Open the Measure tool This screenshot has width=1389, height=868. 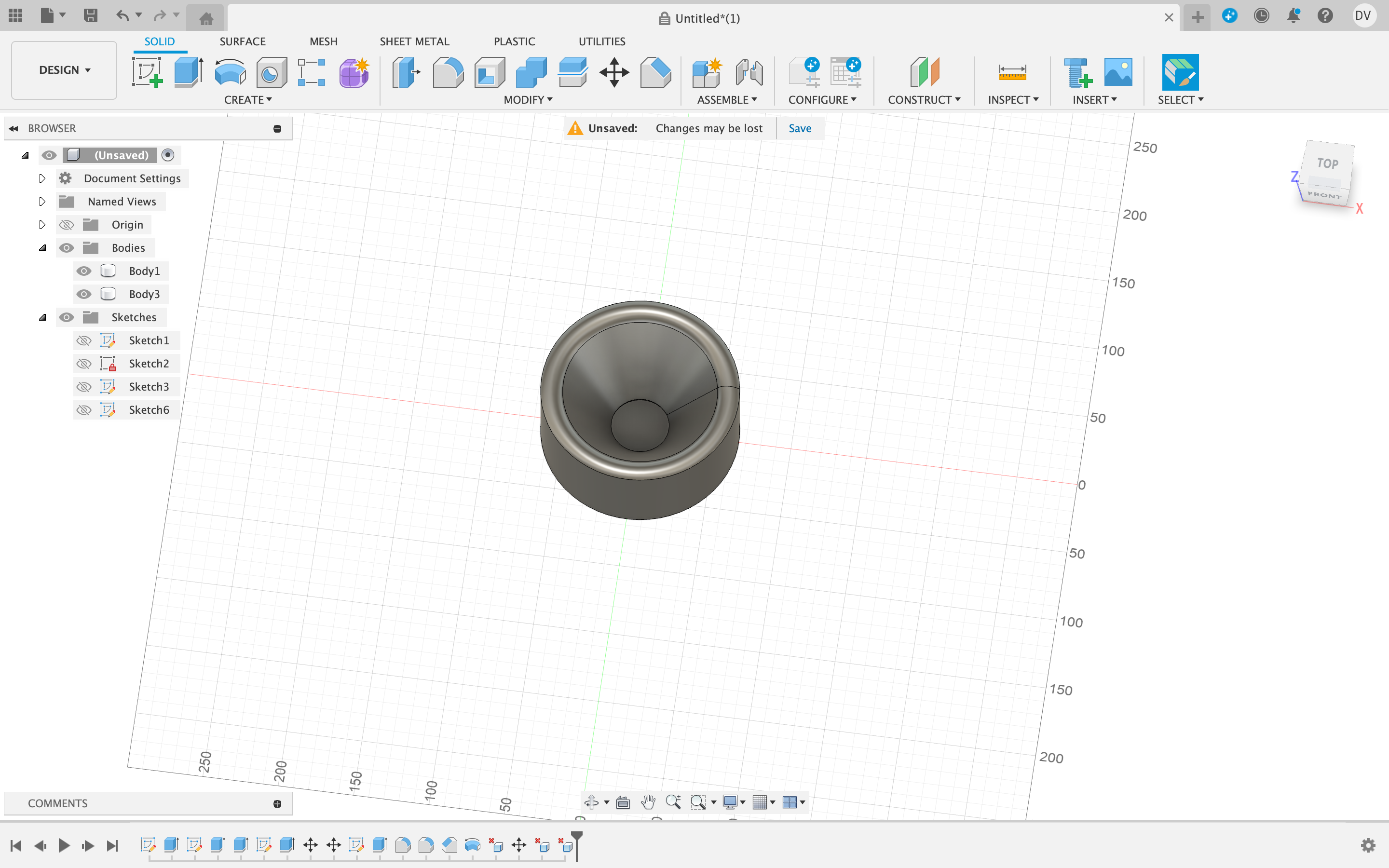click(x=1013, y=72)
